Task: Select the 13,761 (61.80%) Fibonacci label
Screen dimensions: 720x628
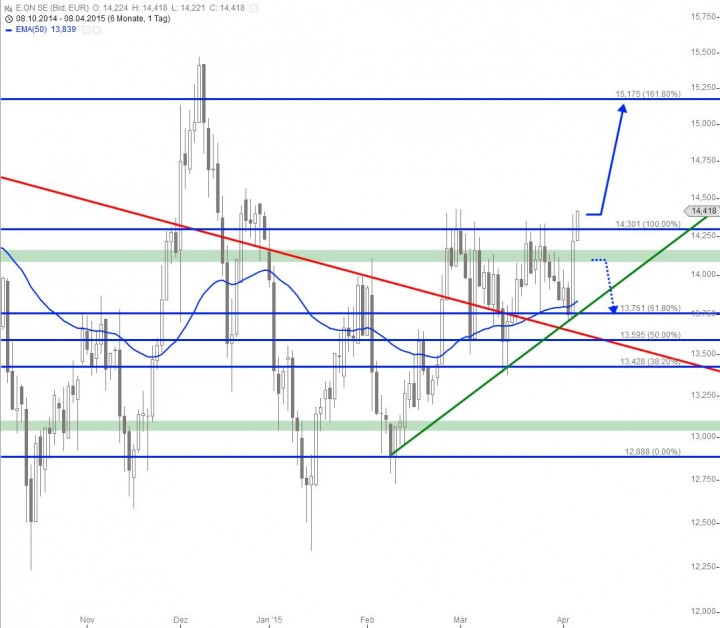Action: pyautogui.click(x=650, y=308)
